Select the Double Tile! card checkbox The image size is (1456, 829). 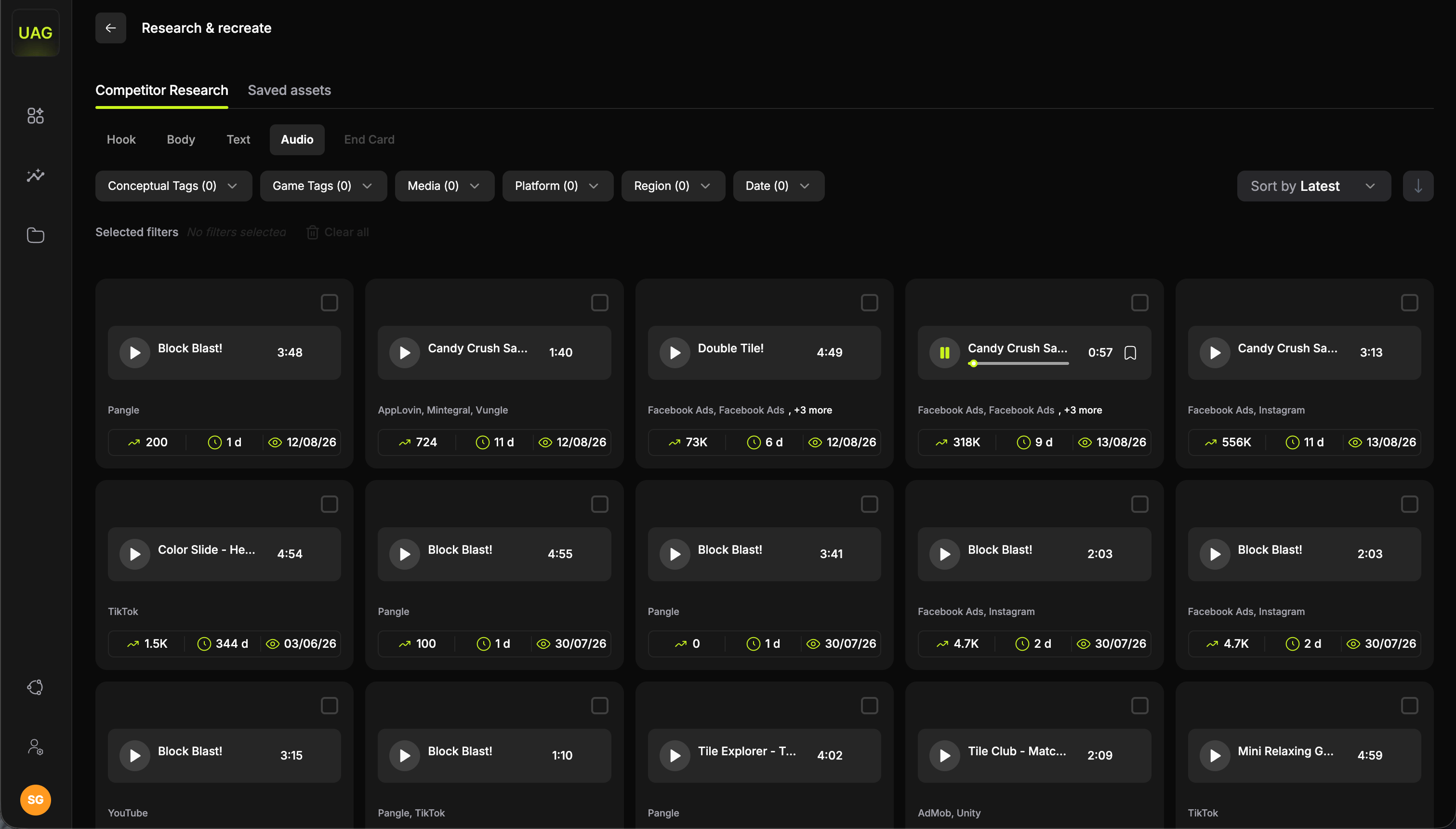tap(869, 303)
